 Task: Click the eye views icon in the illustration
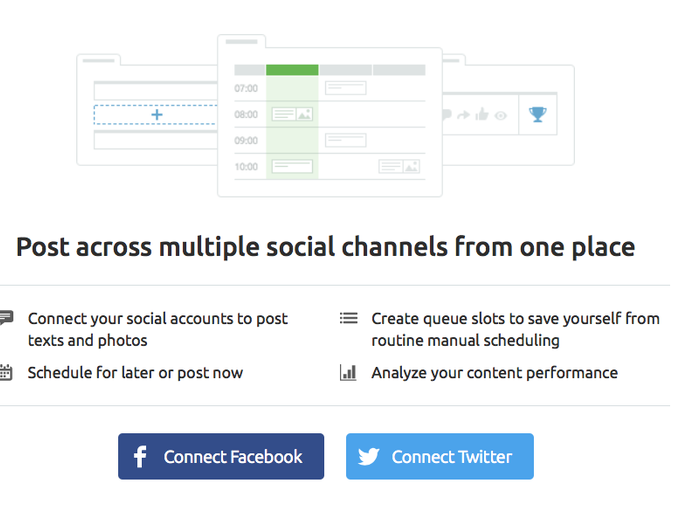pos(500,115)
